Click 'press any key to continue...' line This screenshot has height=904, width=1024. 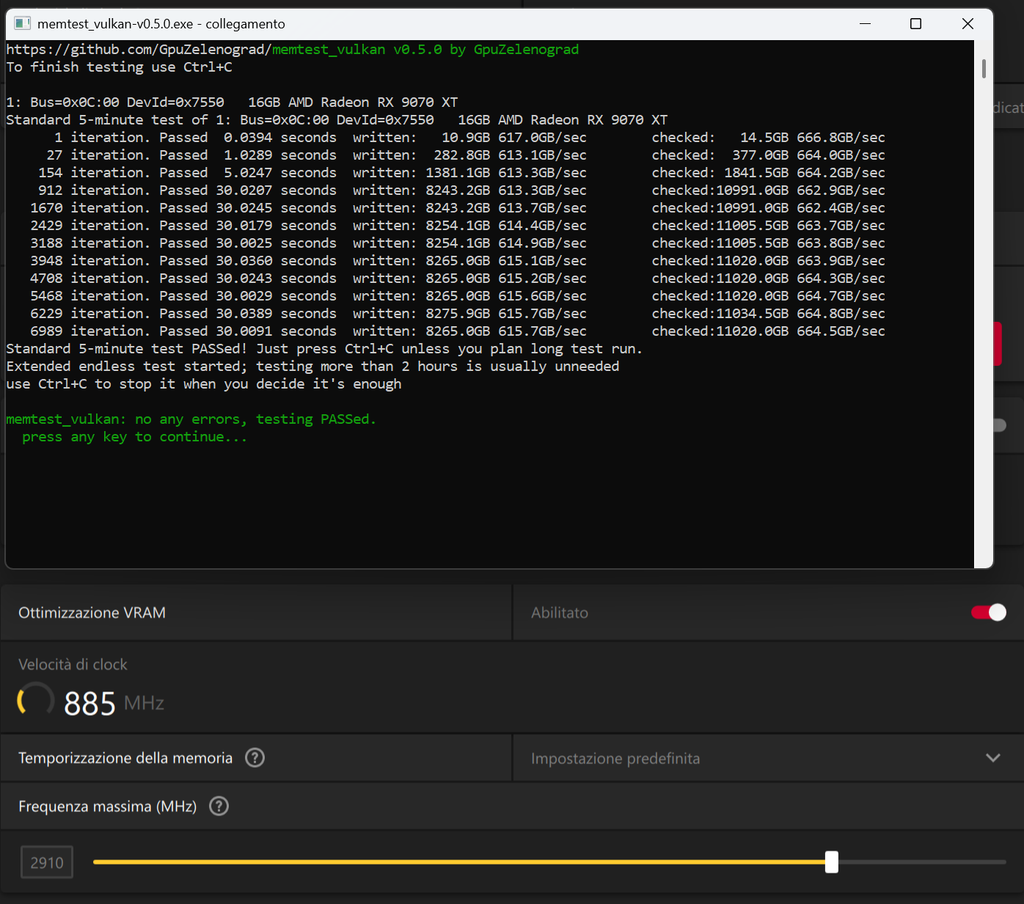(x=135, y=437)
